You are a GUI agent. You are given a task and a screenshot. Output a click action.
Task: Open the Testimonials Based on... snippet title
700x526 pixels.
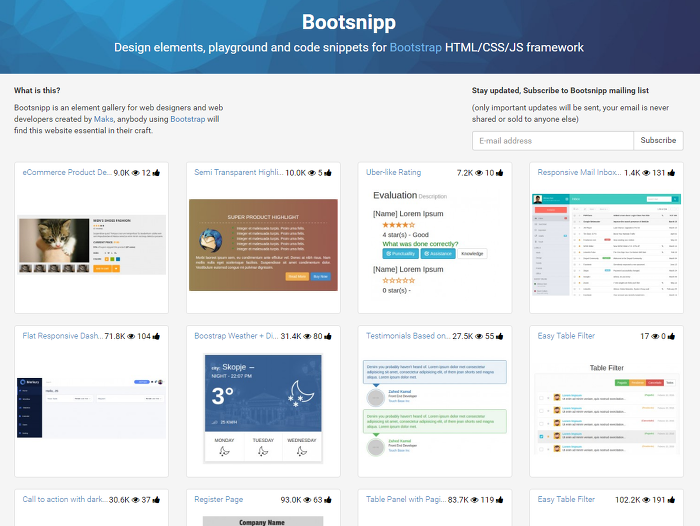(x=408, y=336)
